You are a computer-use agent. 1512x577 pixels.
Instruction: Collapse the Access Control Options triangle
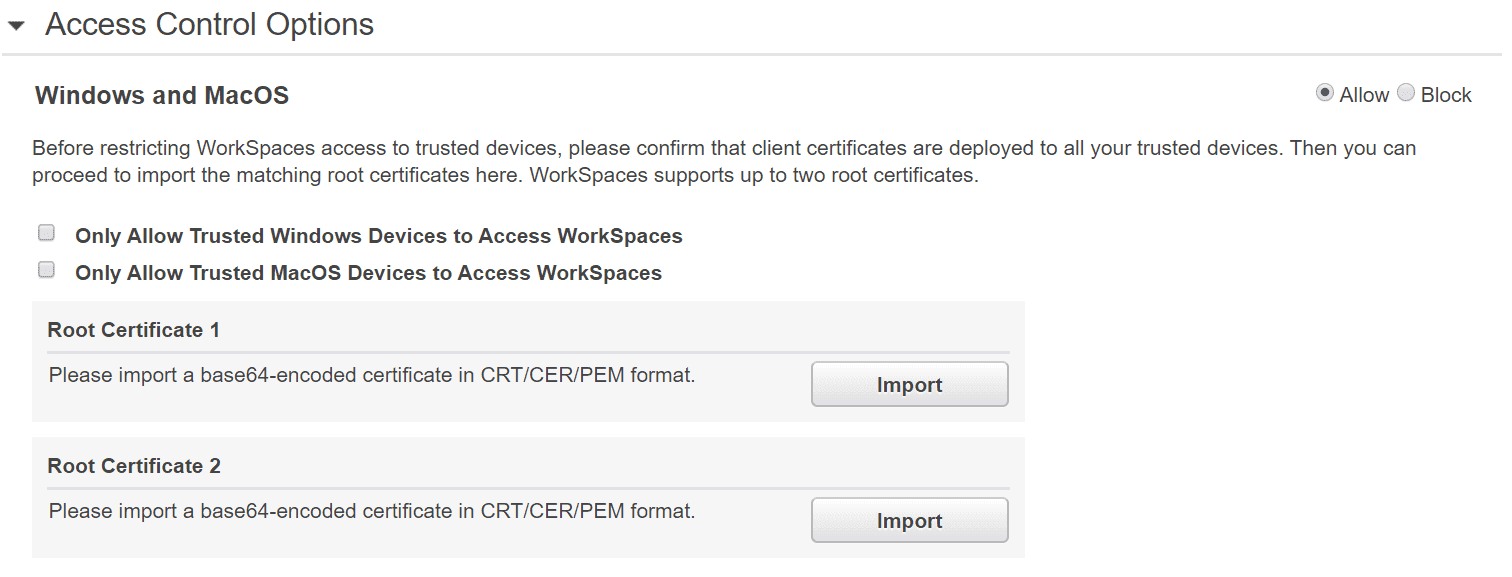point(16,27)
